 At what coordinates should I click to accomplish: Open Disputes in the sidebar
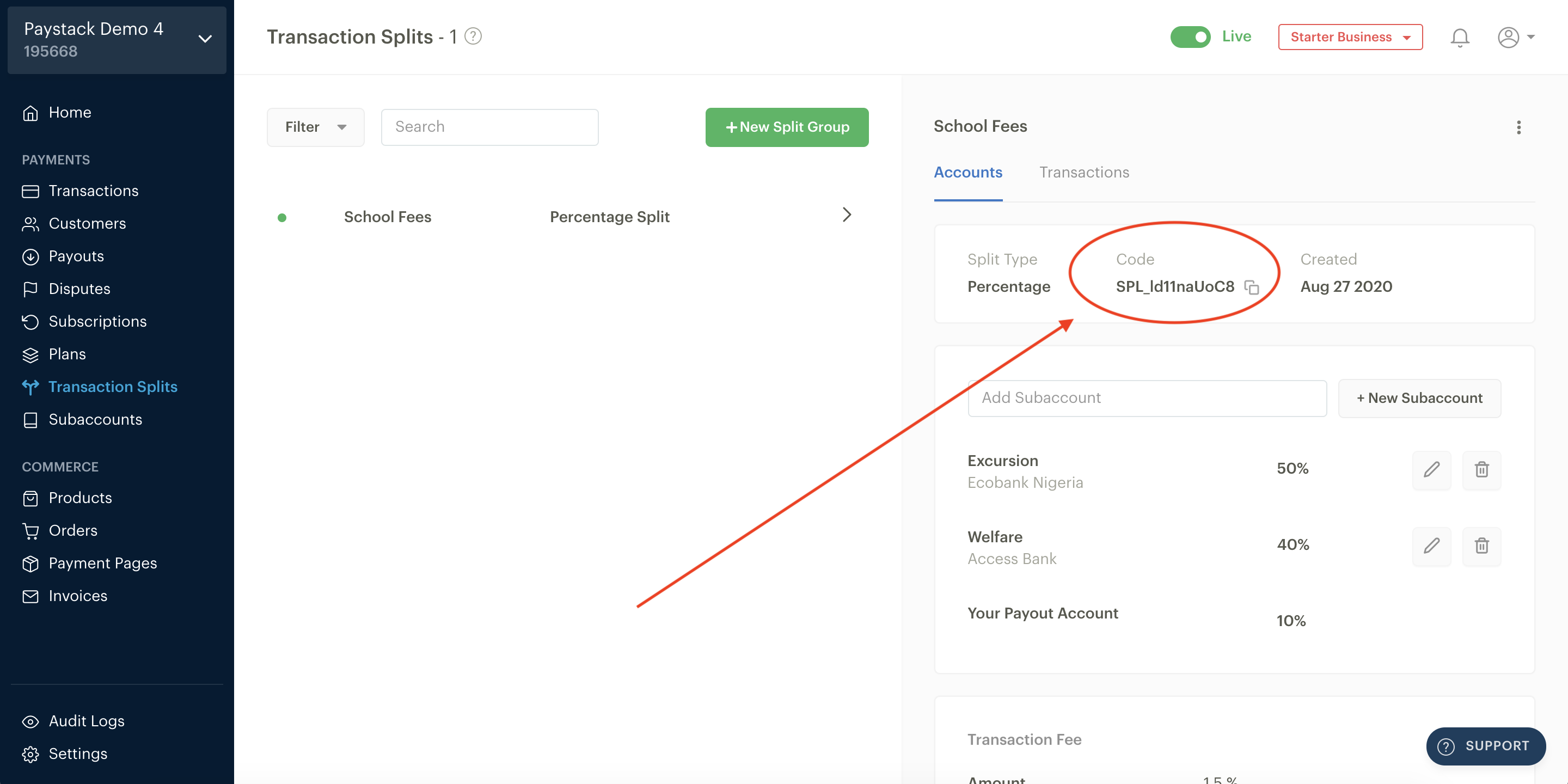coord(66,289)
